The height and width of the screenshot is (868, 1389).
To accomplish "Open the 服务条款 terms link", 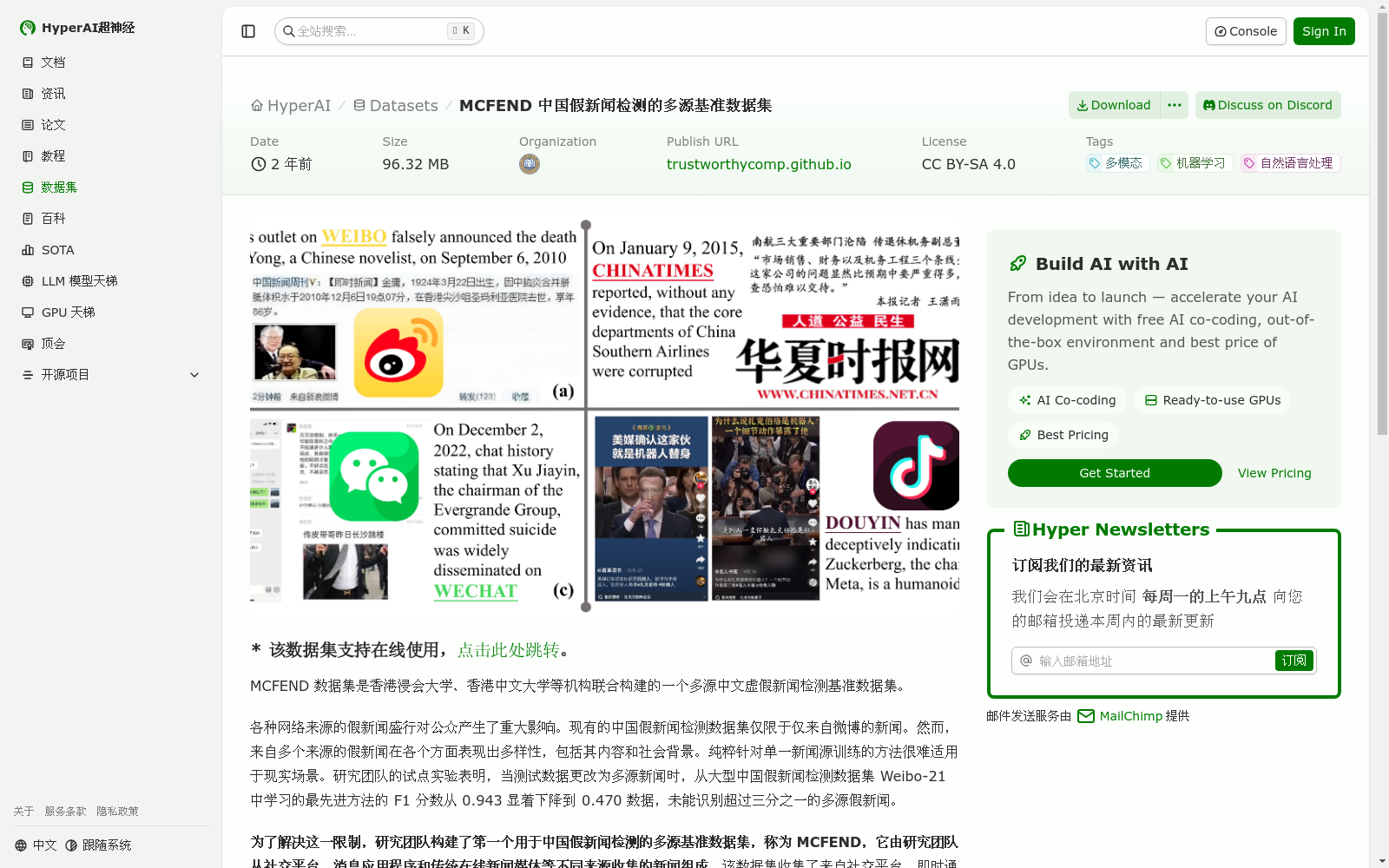I will click(65, 812).
